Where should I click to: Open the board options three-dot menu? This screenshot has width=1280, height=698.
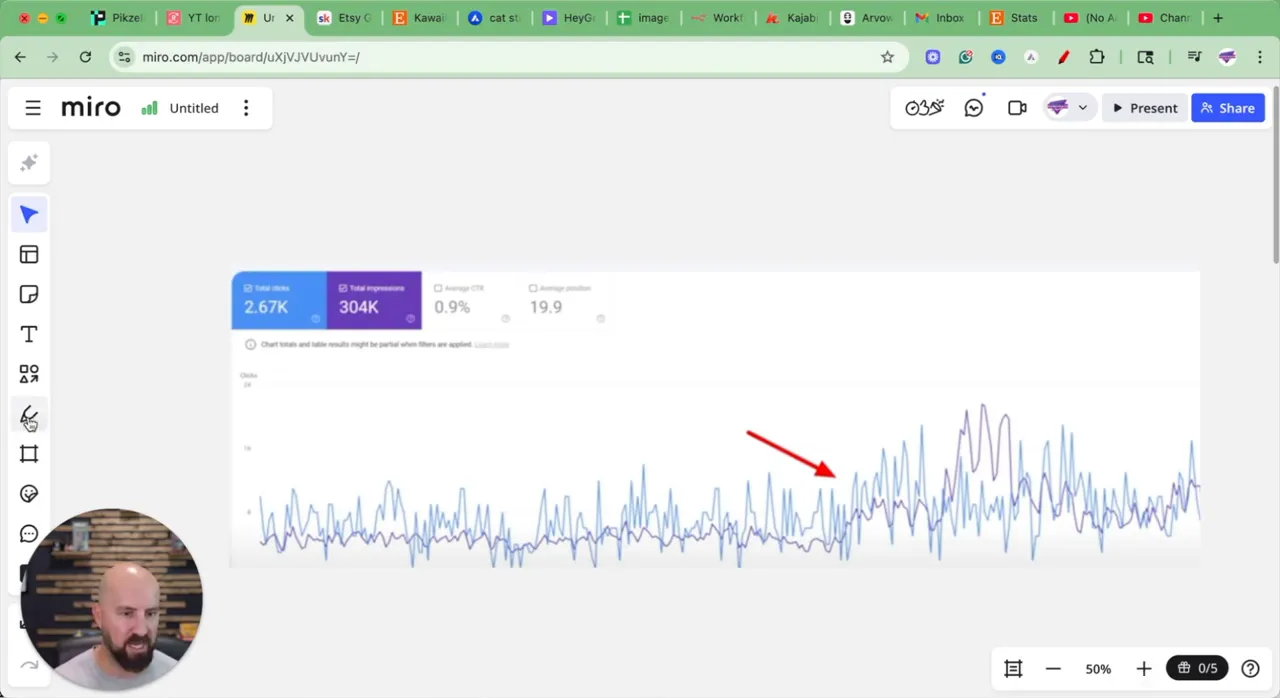(x=246, y=108)
